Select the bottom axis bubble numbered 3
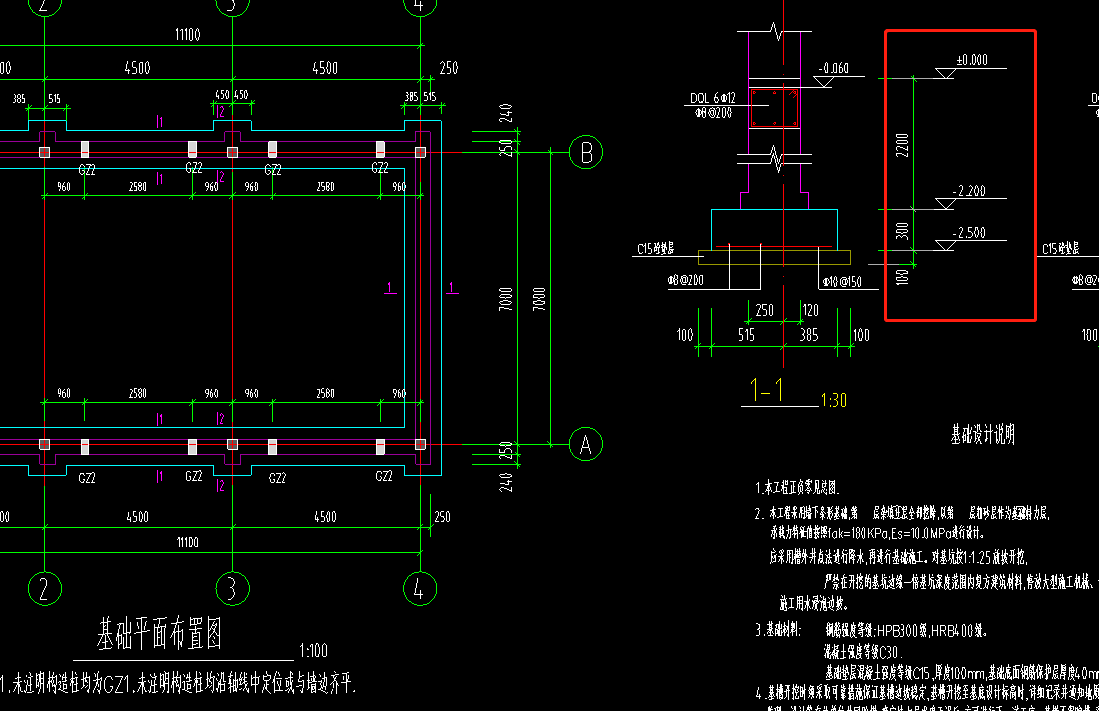Screen dimensions: 1099x711 (x=233, y=589)
